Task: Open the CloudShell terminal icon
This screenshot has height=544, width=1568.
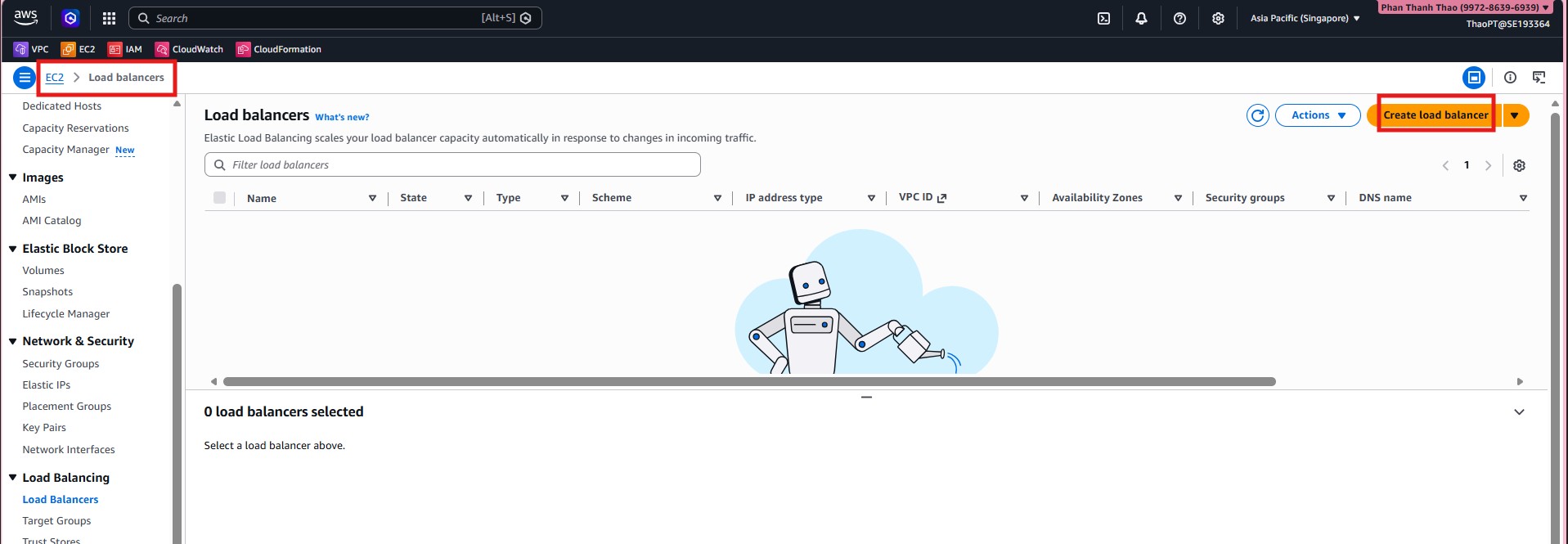Action: 1103,18
